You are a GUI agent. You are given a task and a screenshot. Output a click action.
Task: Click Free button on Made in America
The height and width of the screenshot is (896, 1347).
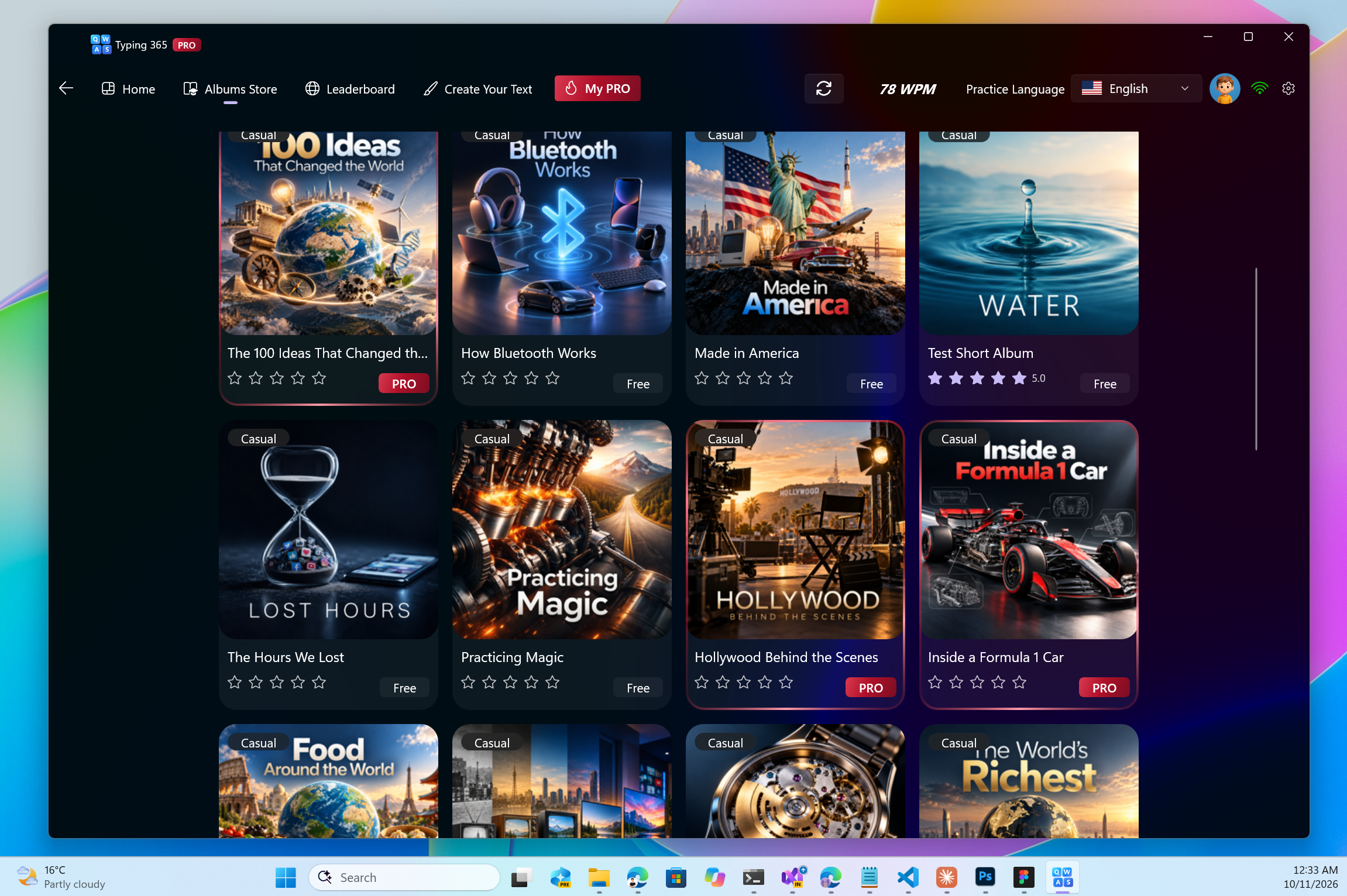click(x=871, y=384)
